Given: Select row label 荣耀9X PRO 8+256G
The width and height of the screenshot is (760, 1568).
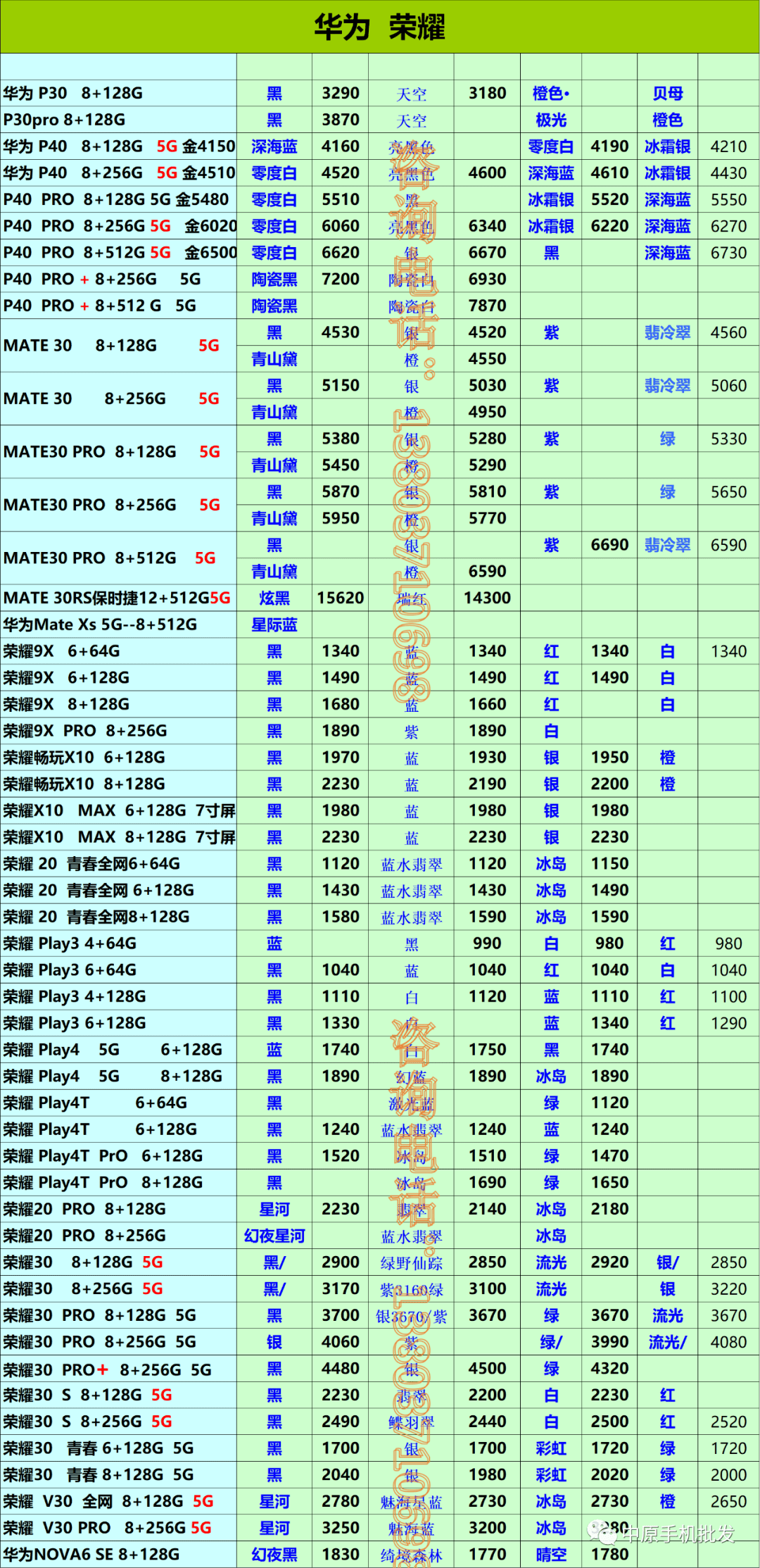Looking at the screenshot, I should coord(85,732).
